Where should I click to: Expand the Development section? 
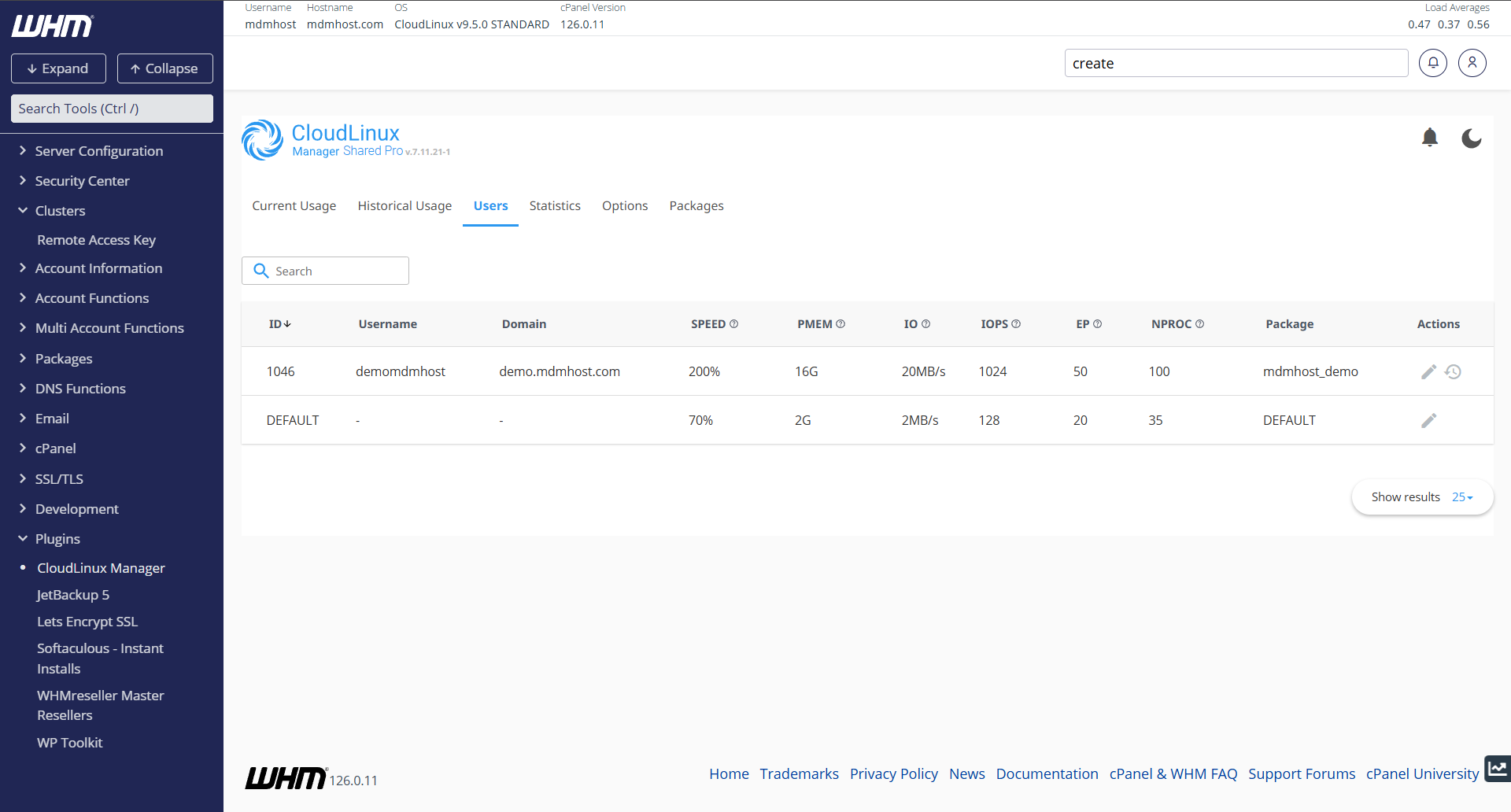coord(68,509)
